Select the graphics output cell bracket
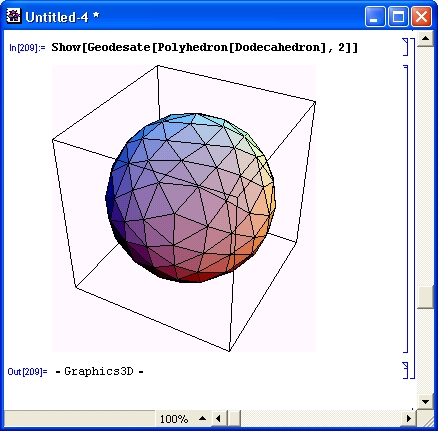Screen dimensions: 438x431 pyautogui.click(x=405, y=209)
